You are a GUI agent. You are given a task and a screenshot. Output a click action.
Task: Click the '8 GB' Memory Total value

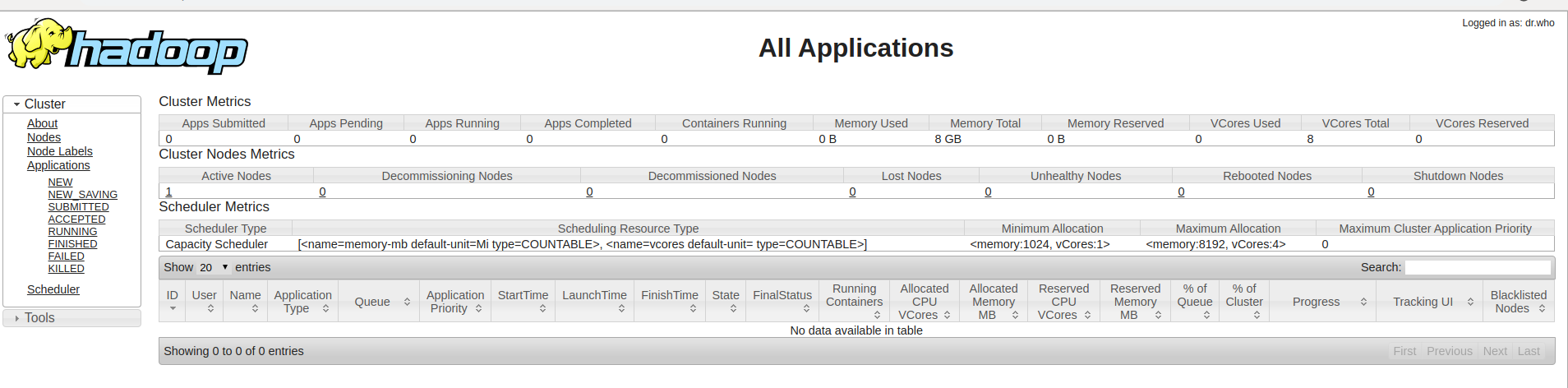948,139
